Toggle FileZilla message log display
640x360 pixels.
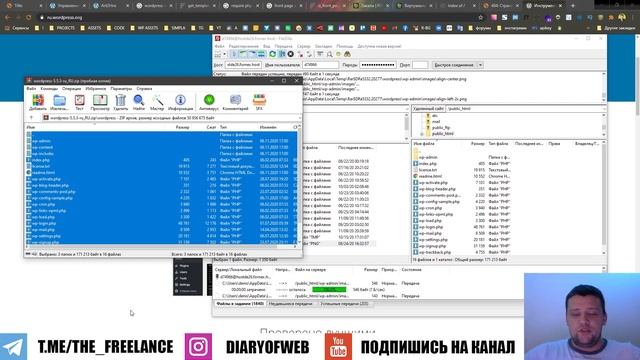(x=234, y=54)
